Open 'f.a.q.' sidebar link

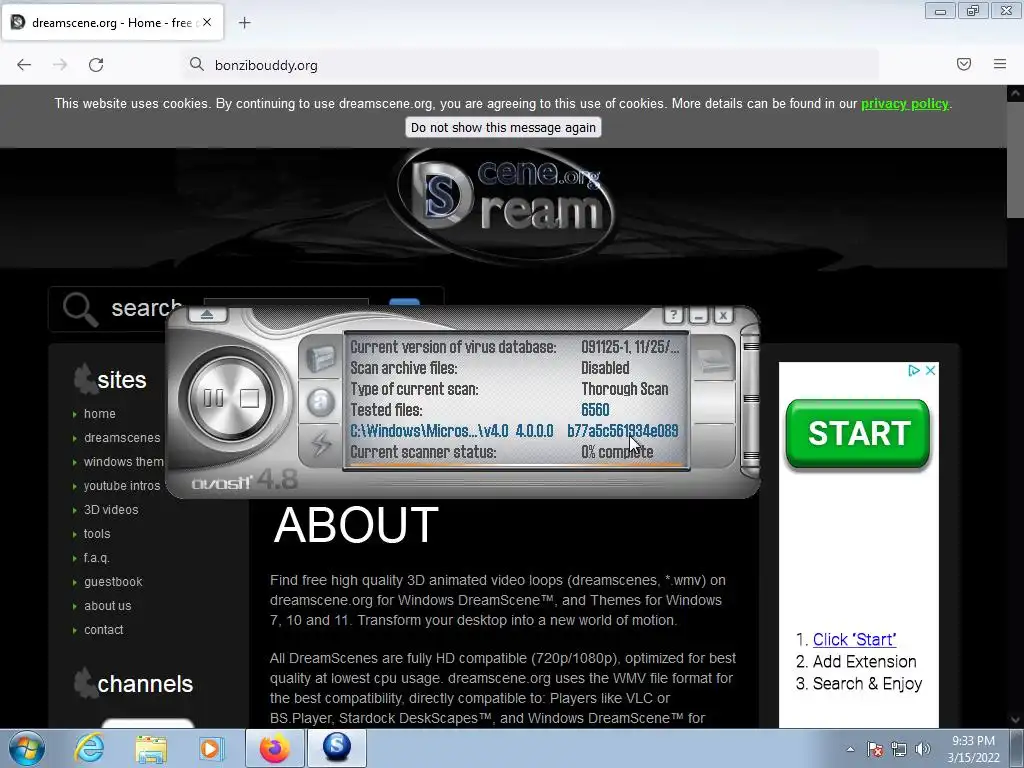pyautogui.click(x=96, y=558)
